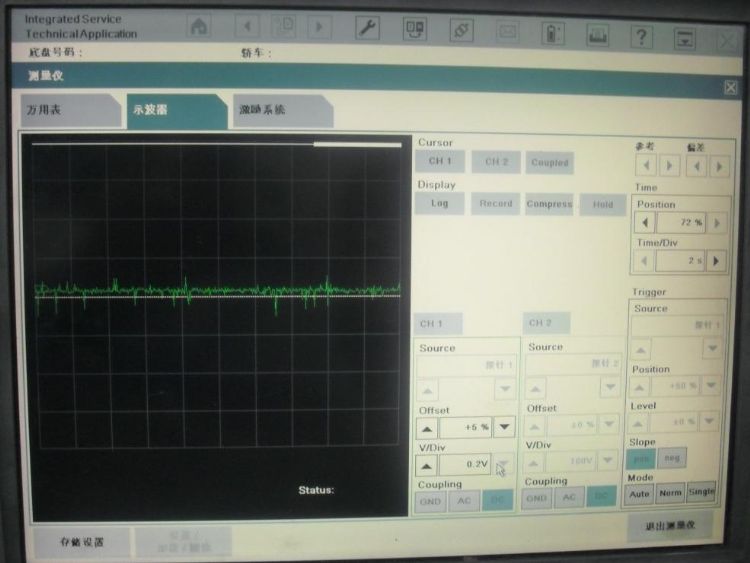Viewport: 750px width, 563px height.
Task: Click the battery status icon
Action: pos(552,33)
